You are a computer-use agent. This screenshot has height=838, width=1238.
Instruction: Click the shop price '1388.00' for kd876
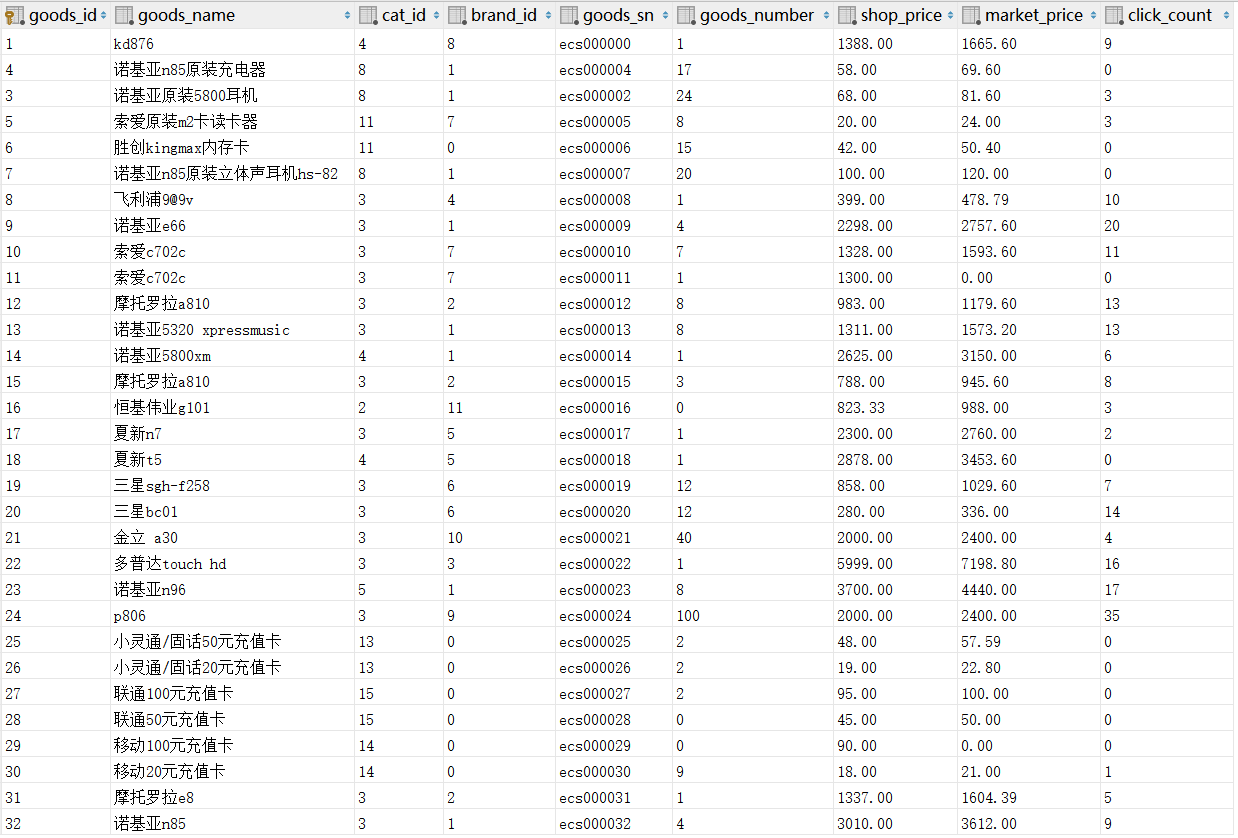(x=865, y=44)
